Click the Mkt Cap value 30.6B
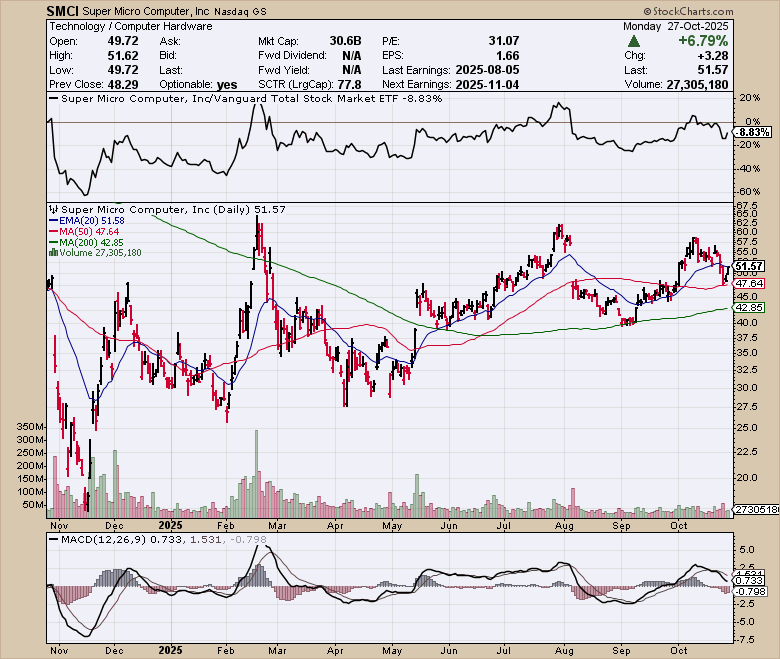The height and width of the screenshot is (659, 780). (x=345, y=41)
